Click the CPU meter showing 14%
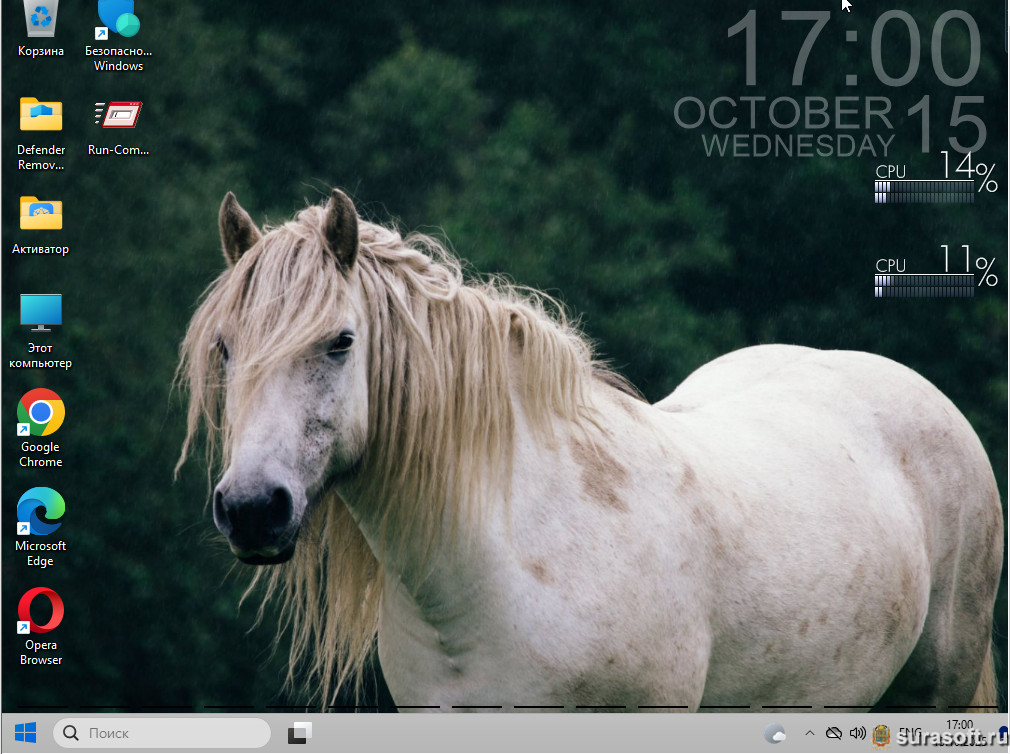Viewport: 1010px width, 754px height. (x=935, y=180)
